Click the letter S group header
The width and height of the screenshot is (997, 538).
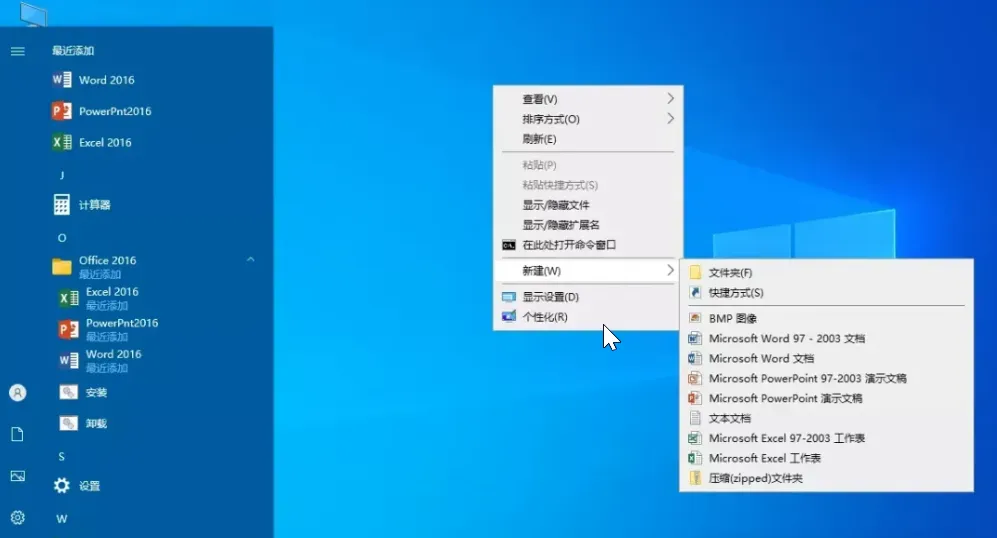pos(62,456)
